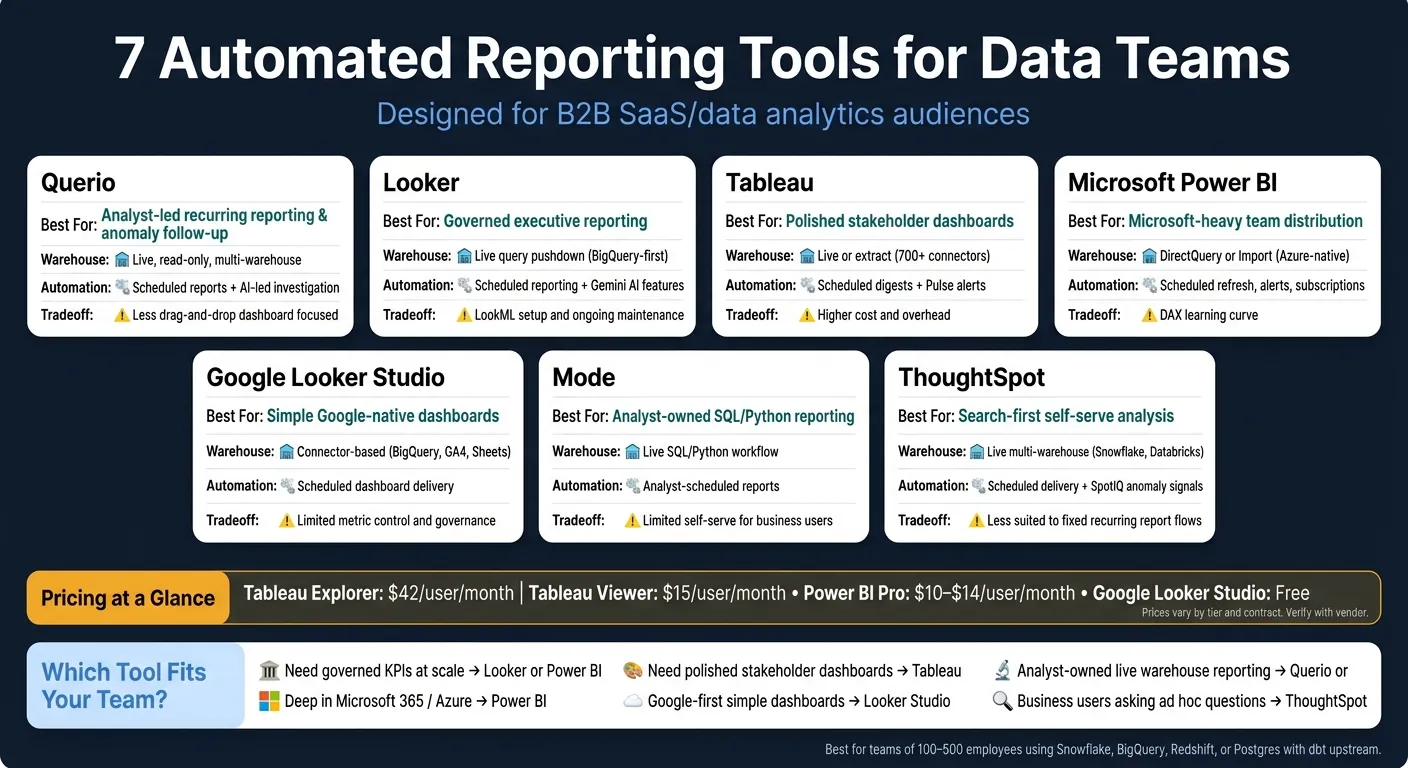
Task: Select "Analyst-owned SQL/Python reporting" text
Action: pos(733,416)
